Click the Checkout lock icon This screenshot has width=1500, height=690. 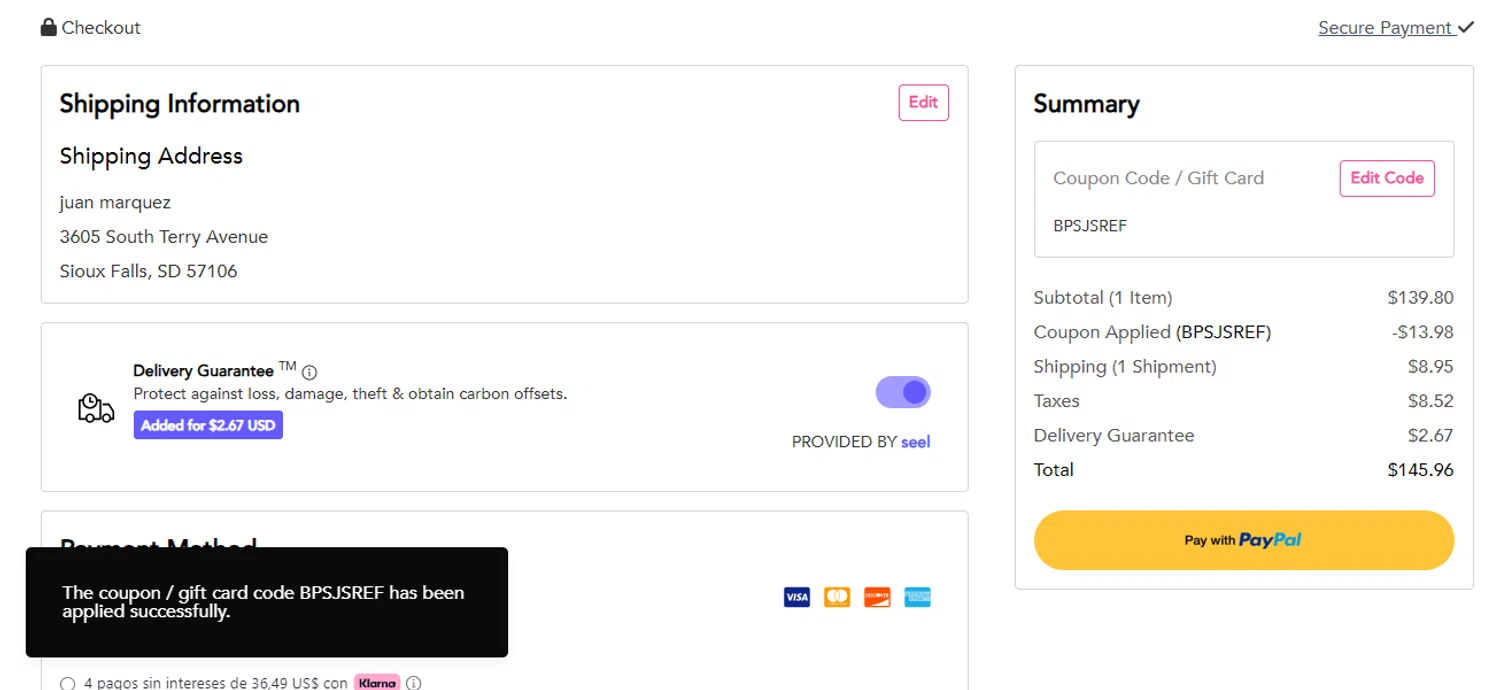(48, 27)
